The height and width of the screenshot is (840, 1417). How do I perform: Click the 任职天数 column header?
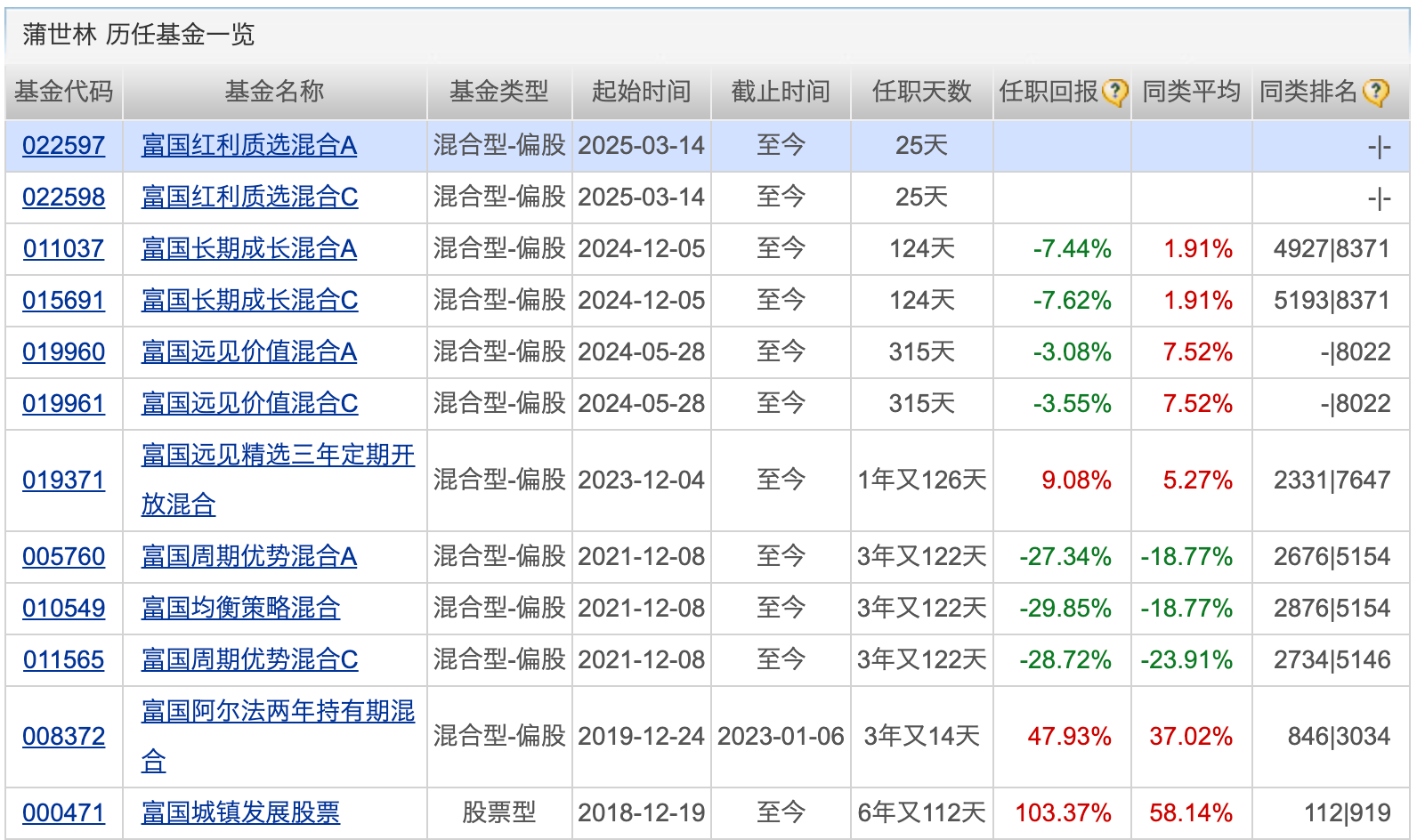[x=921, y=92]
